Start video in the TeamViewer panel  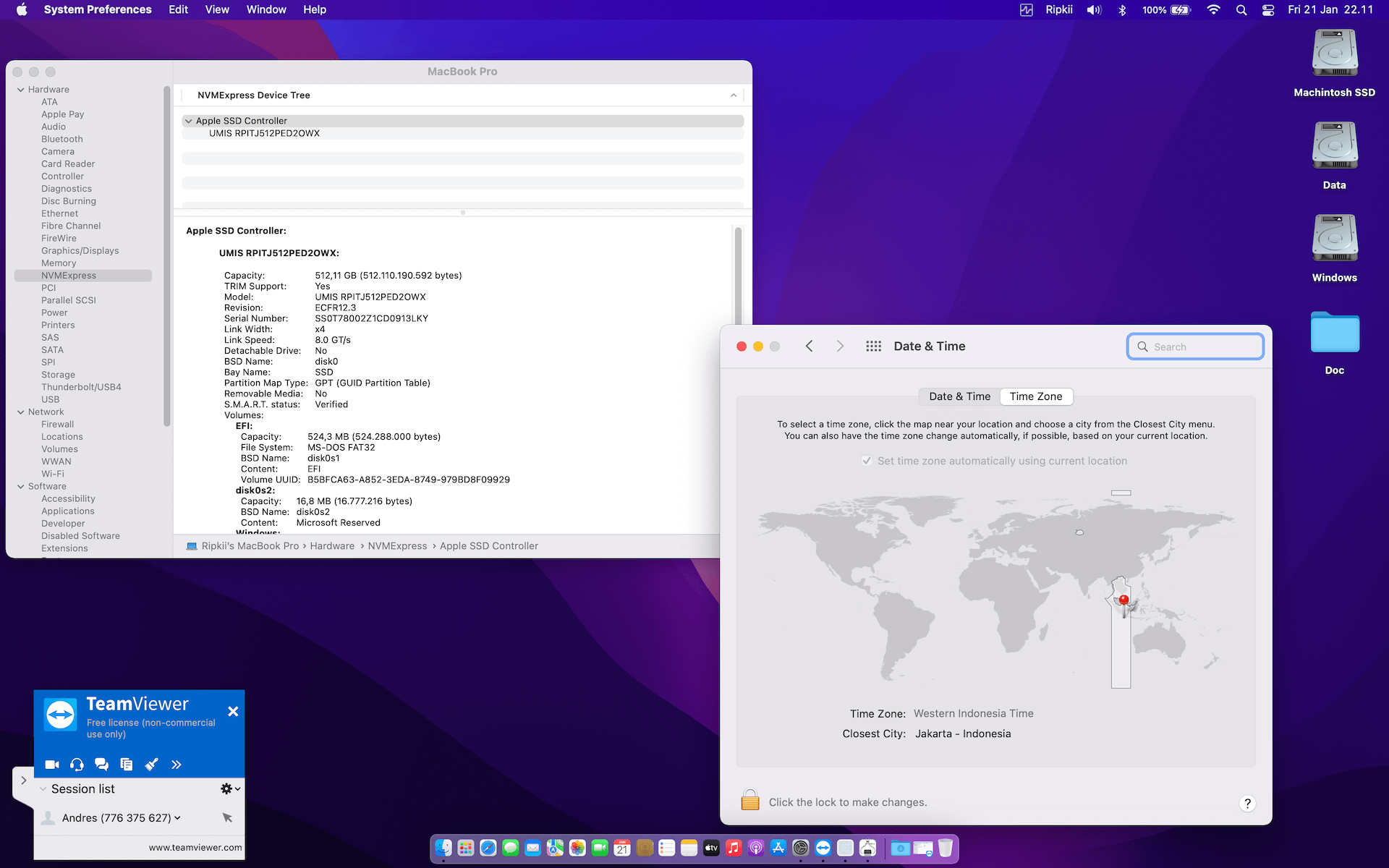click(52, 765)
